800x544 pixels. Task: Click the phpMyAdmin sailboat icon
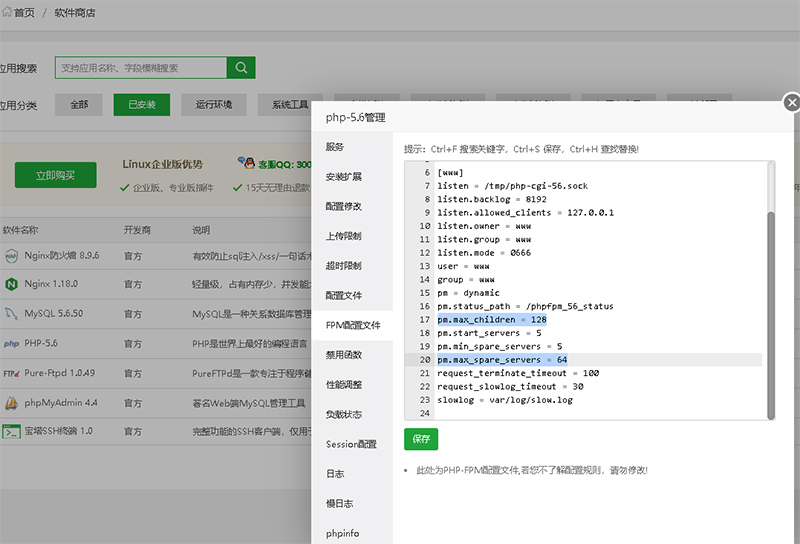(x=11, y=403)
